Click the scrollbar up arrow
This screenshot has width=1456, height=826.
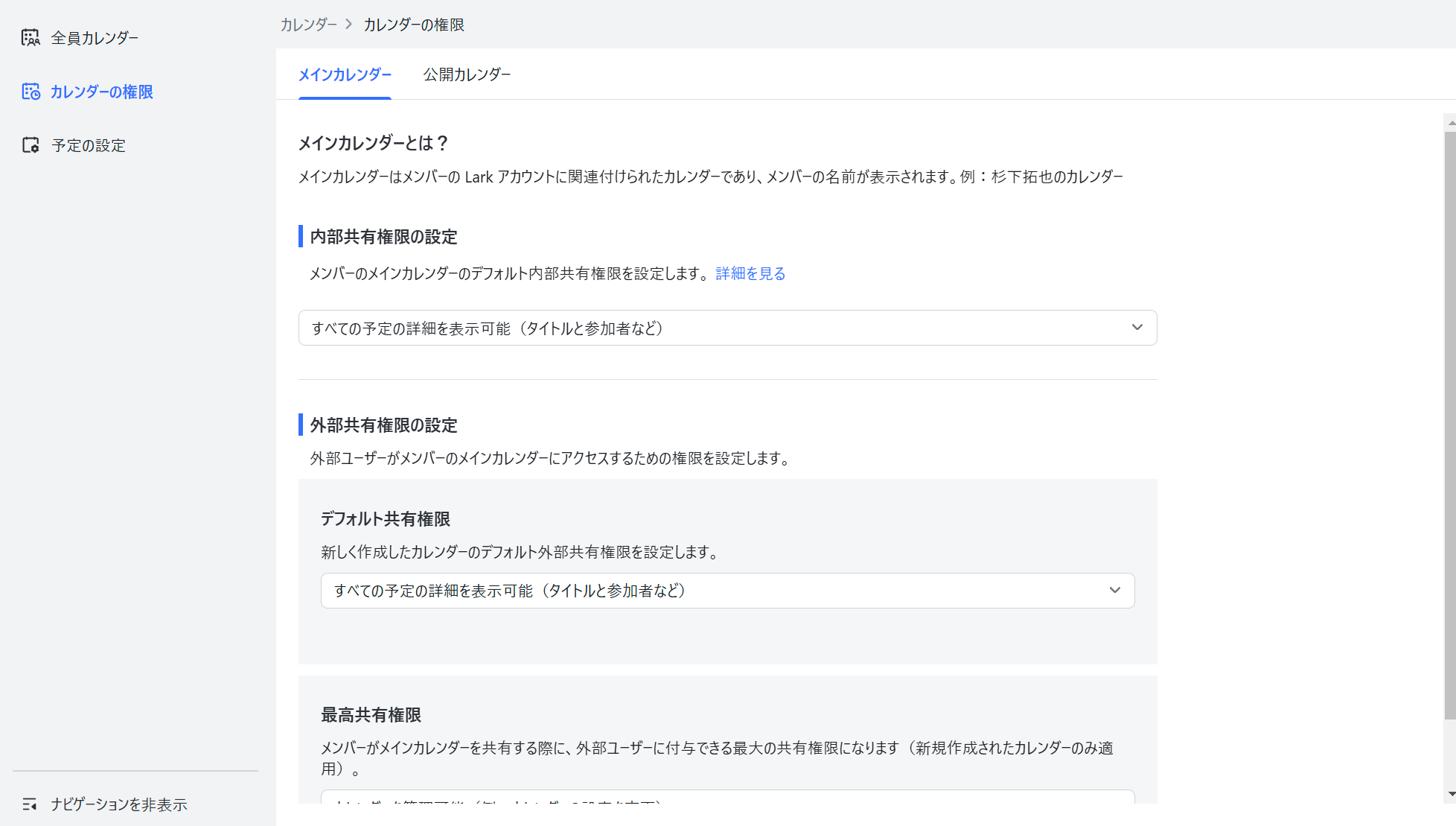click(1451, 123)
